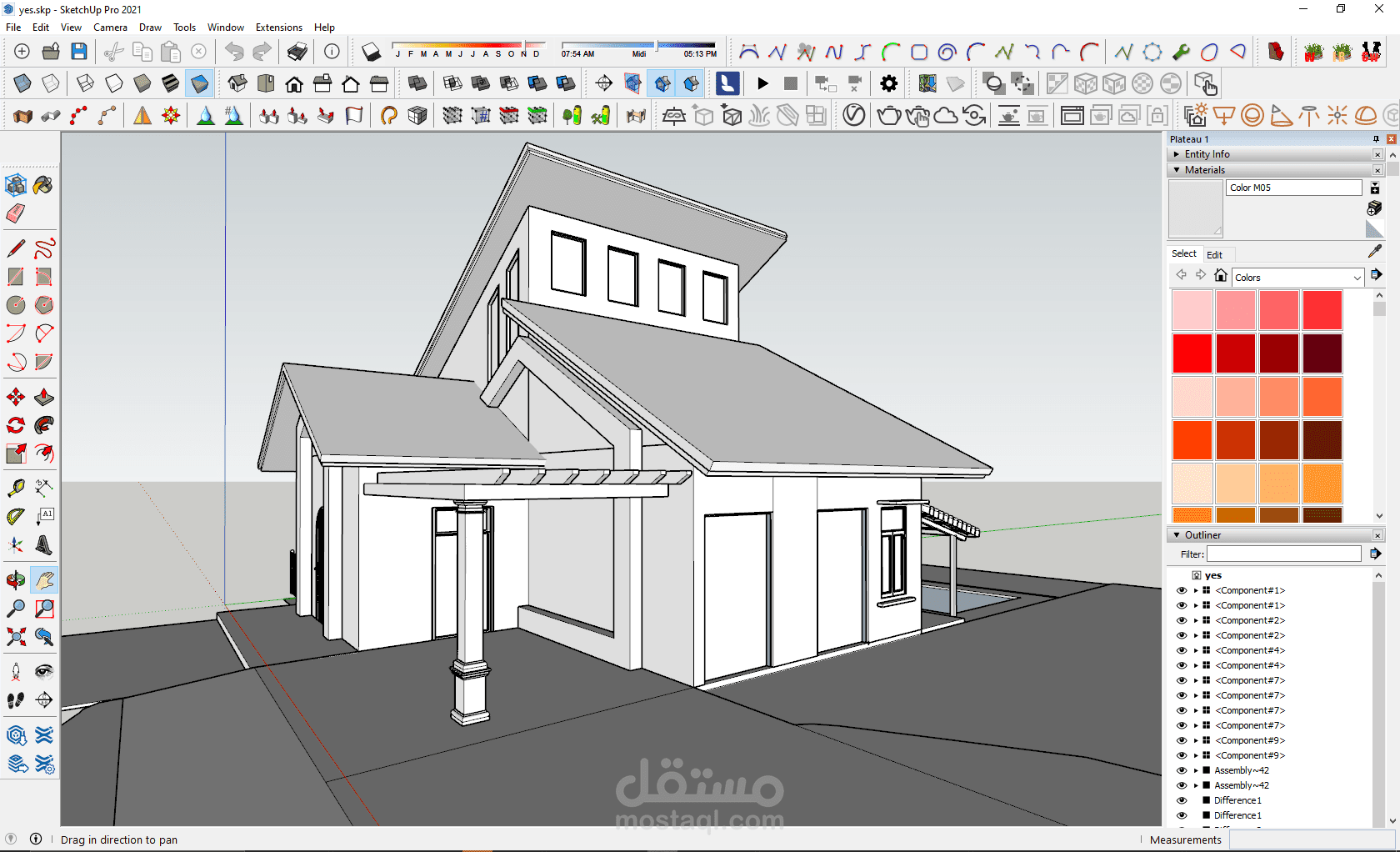Toggle X-Ray face style
Image resolution: width=1400 pixels, height=852 pixels.
pyautogui.click(x=22, y=83)
